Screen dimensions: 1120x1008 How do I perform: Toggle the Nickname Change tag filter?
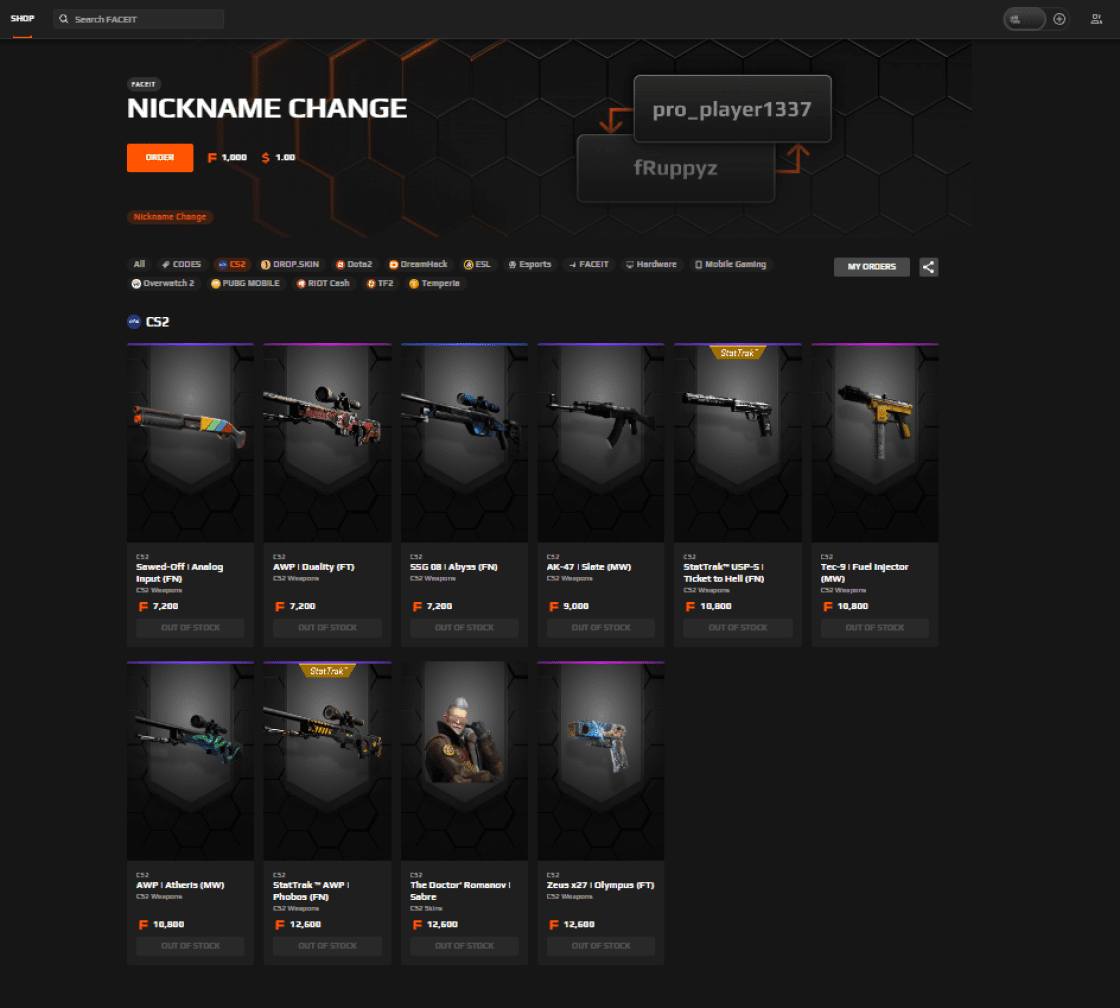170,217
